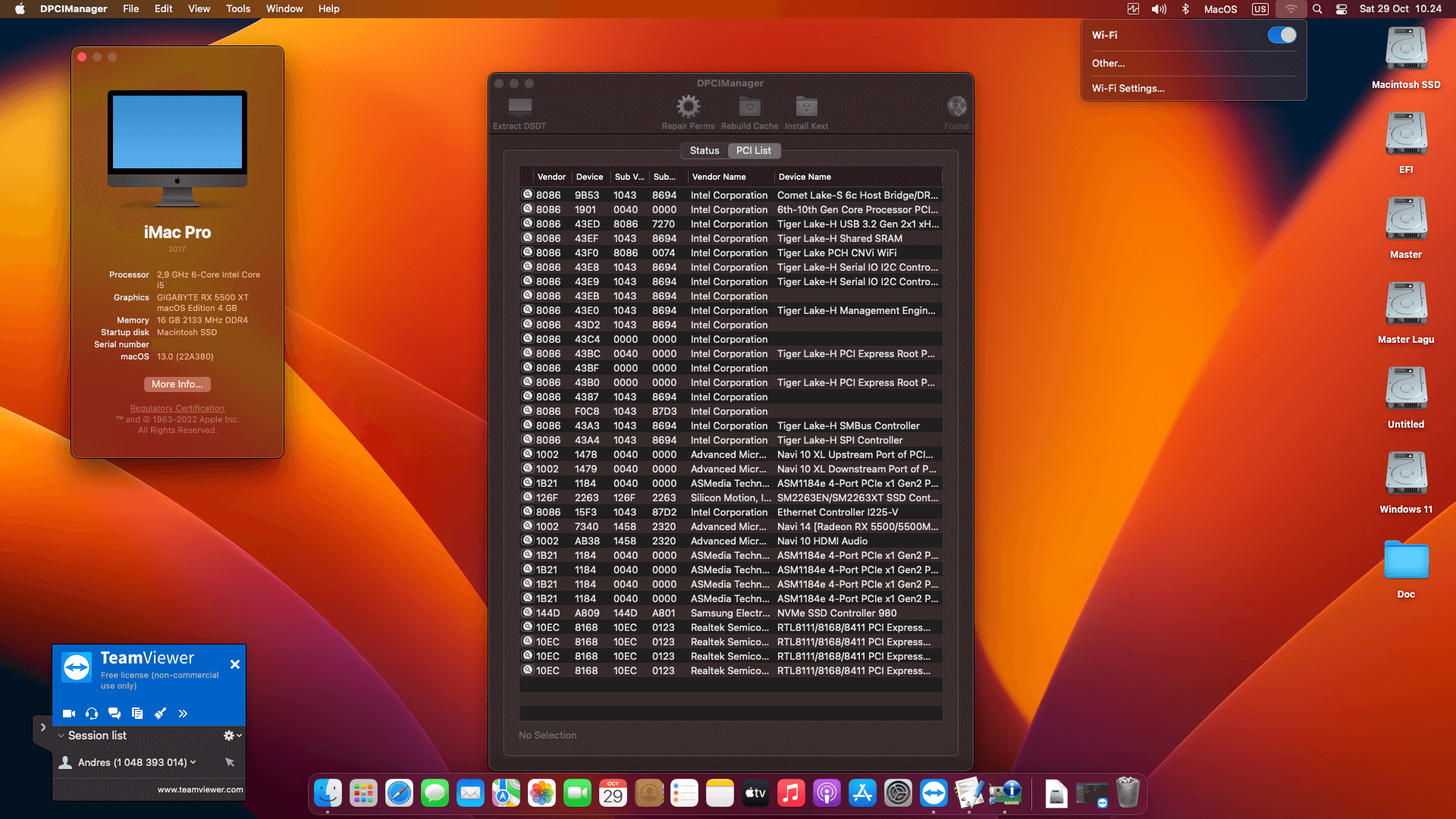Open System Settings from the Dock

[x=898, y=793]
